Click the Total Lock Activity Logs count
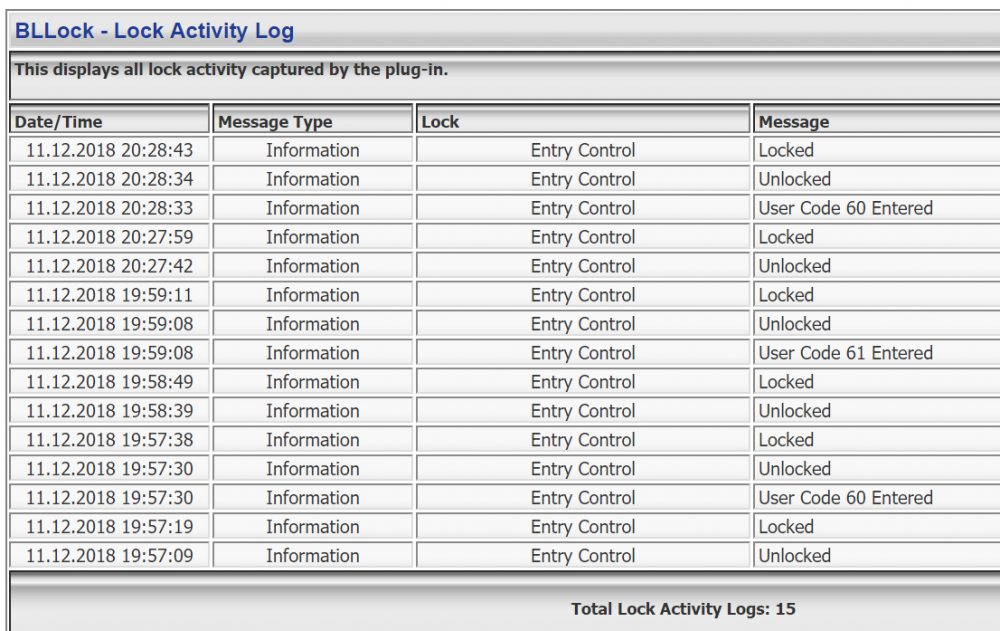 [683, 609]
